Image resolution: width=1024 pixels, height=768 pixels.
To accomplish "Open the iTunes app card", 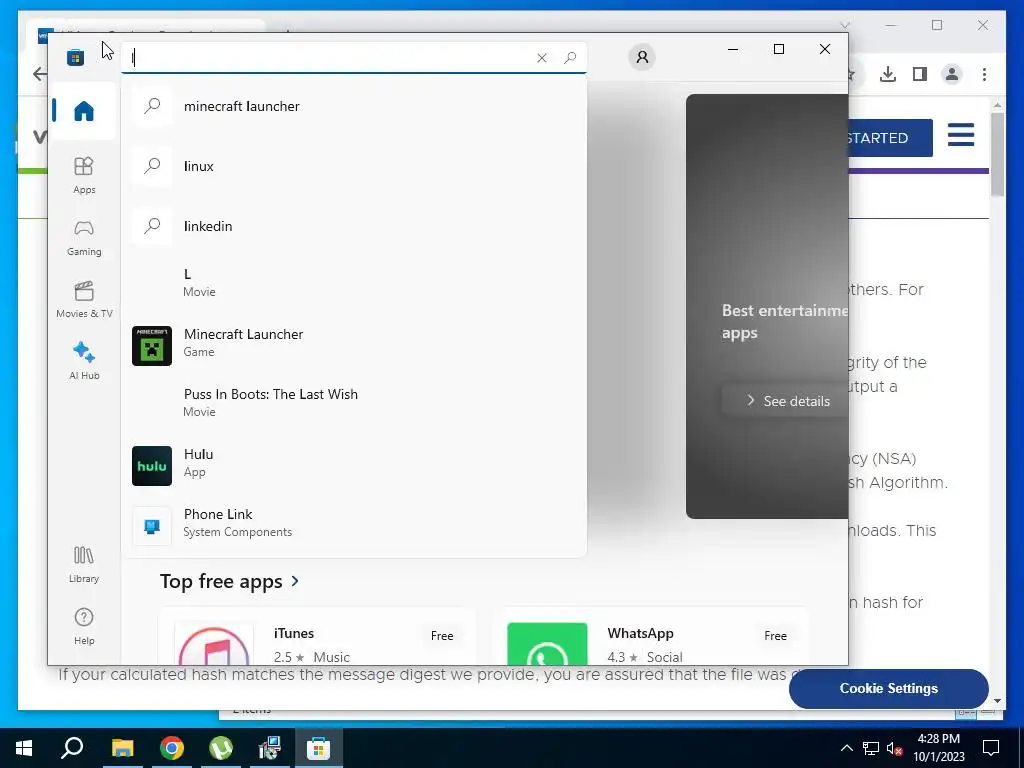I will (317, 637).
